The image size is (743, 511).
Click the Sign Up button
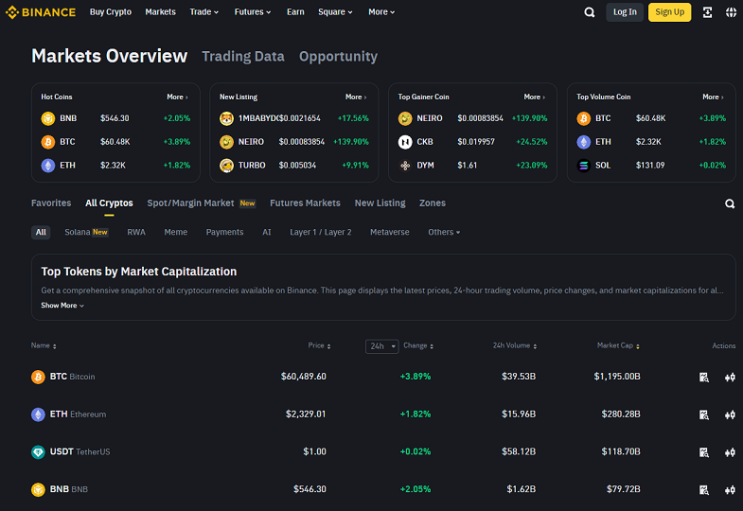click(x=670, y=12)
